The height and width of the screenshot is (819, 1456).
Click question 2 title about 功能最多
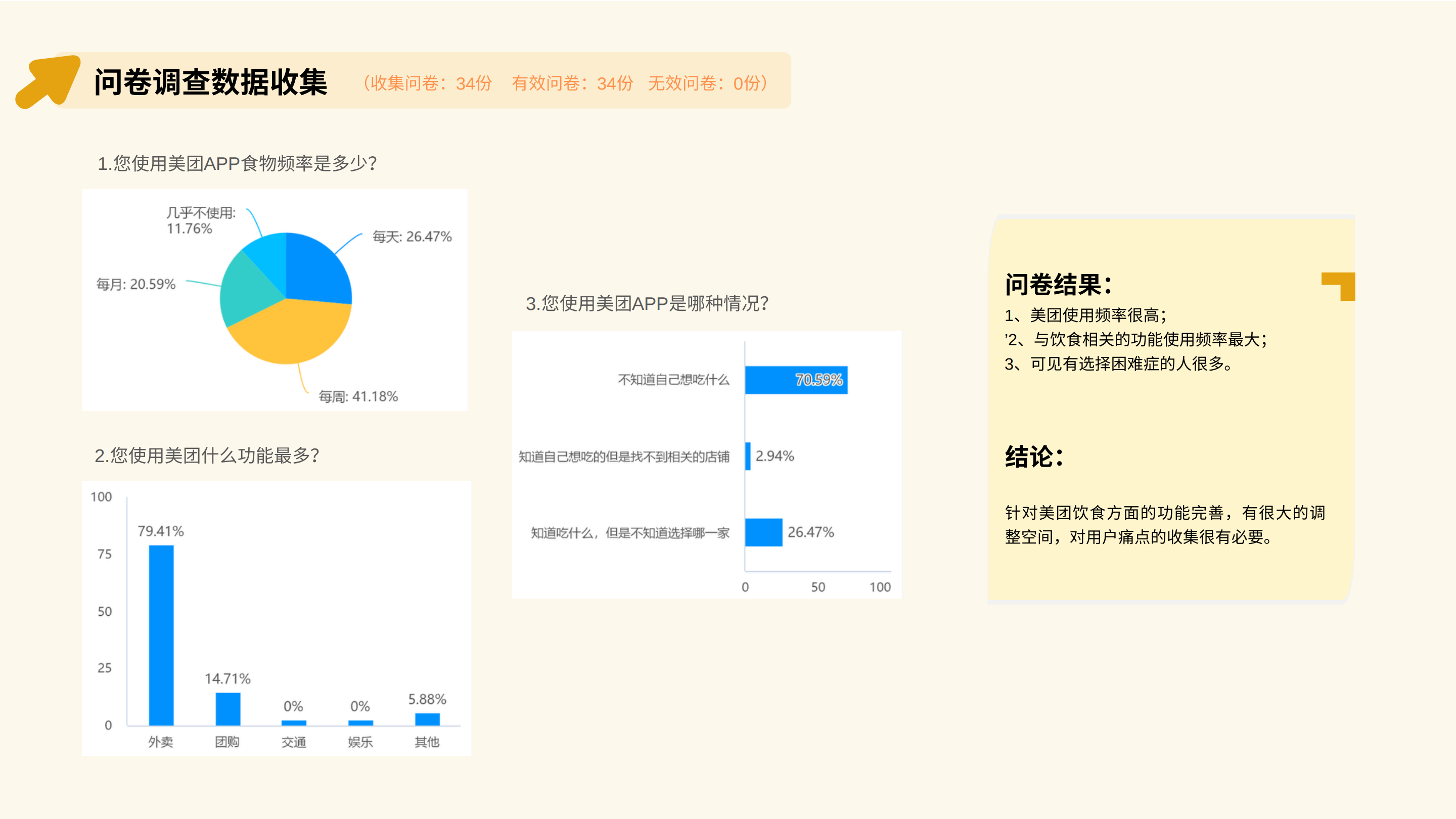coord(207,455)
